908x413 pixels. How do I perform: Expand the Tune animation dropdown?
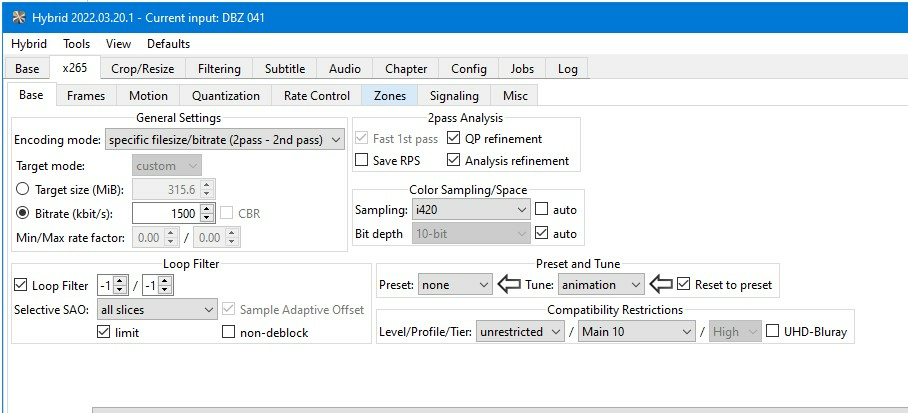click(x=601, y=284)
